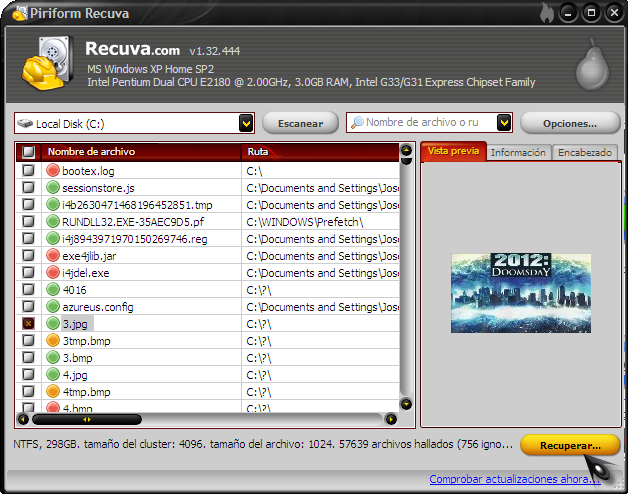Click the red status dot beside bootex.log
Screen dimensions: 628x494
(53, 170)
